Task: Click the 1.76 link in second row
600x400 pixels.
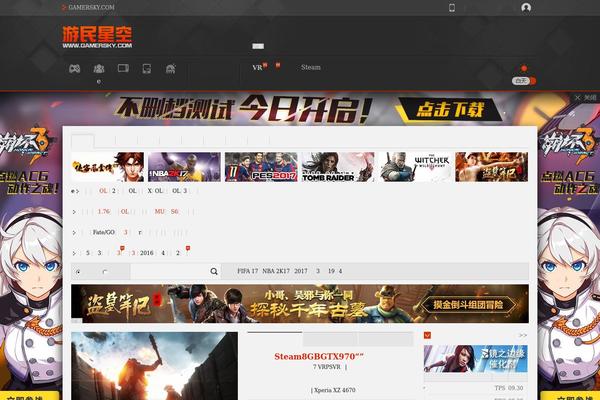Action: click(x=104, y=211)
